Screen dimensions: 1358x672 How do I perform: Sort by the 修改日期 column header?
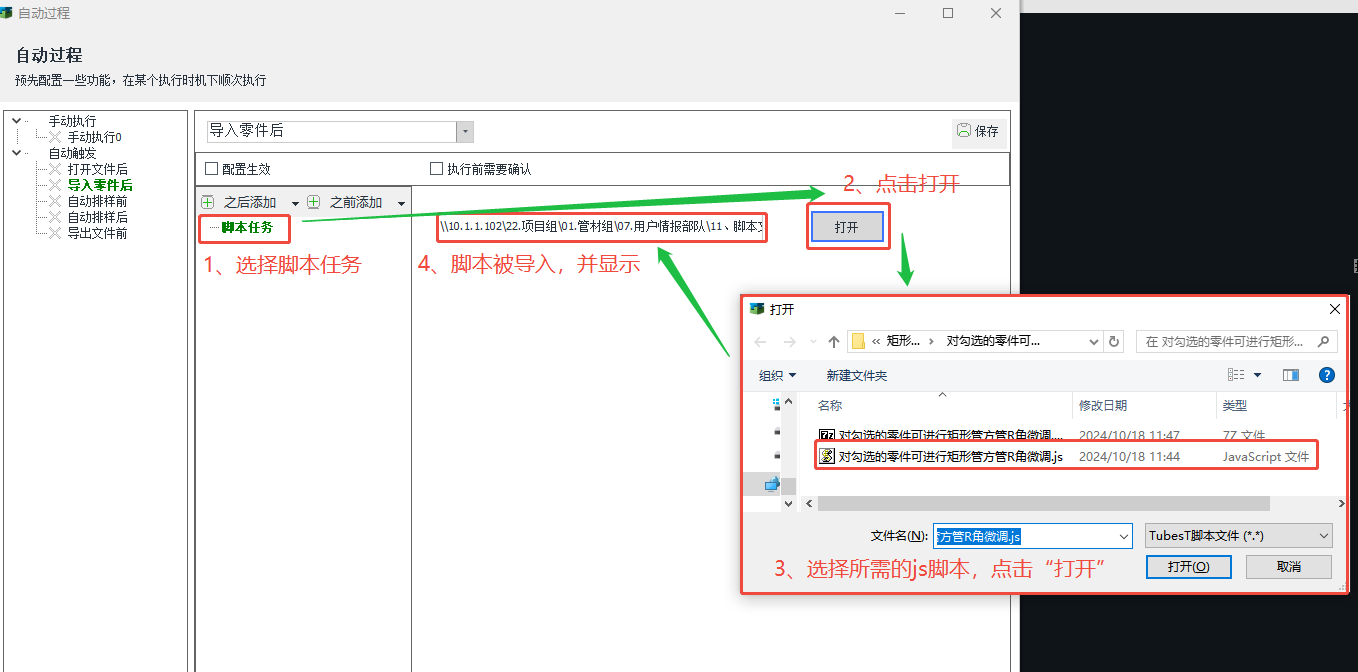(x=1103, y=406)
